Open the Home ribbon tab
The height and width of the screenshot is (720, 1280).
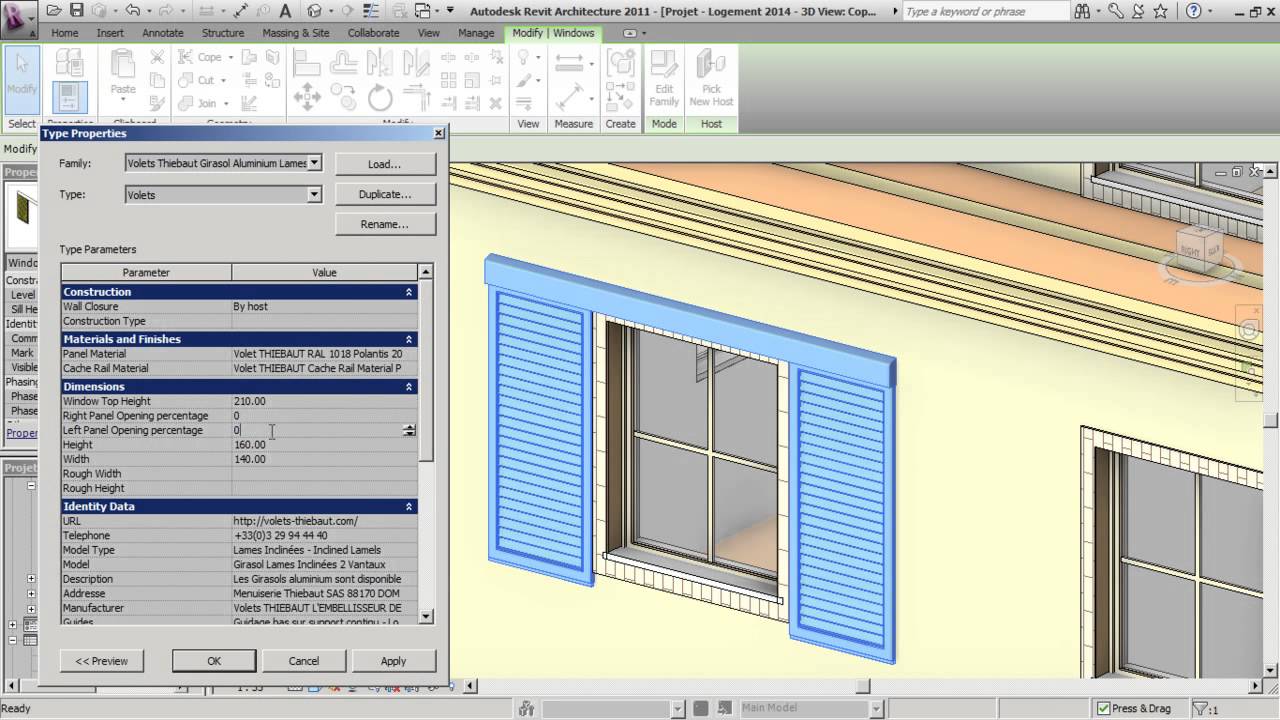[x=64, y=33]
